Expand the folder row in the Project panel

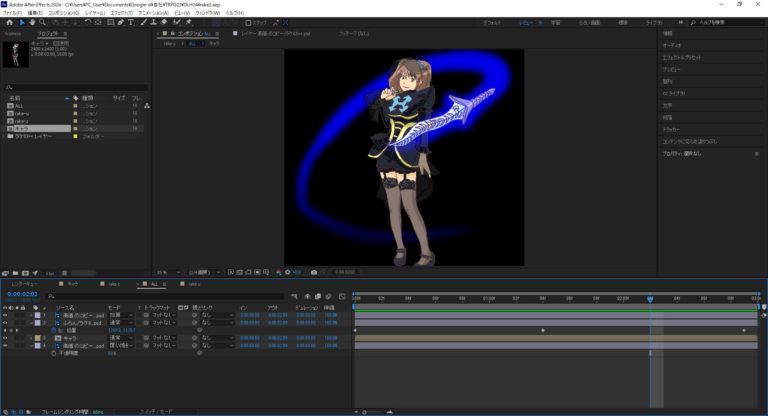[x=3, y=136]
